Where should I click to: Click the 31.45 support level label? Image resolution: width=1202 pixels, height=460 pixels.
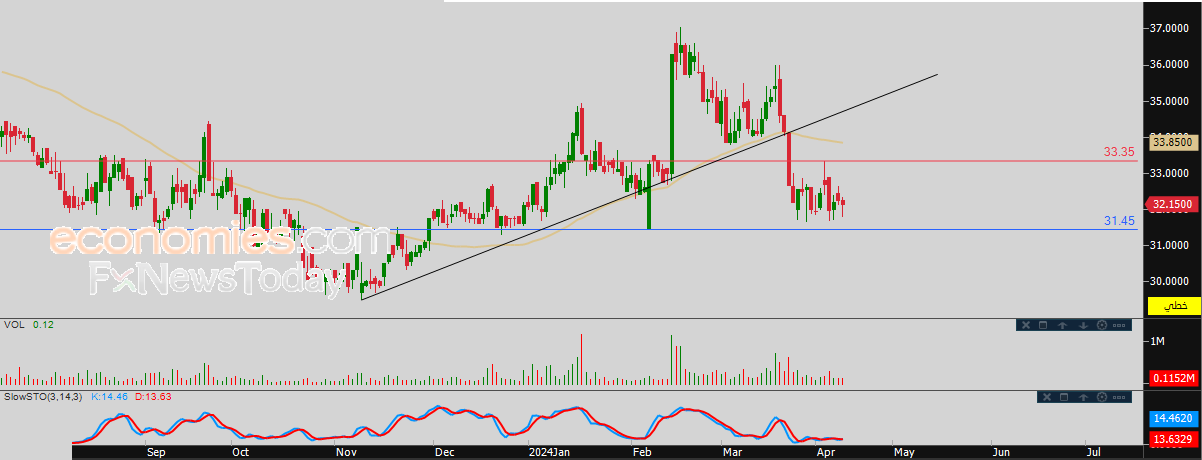pyautogui.click(x=1119, y=221)
